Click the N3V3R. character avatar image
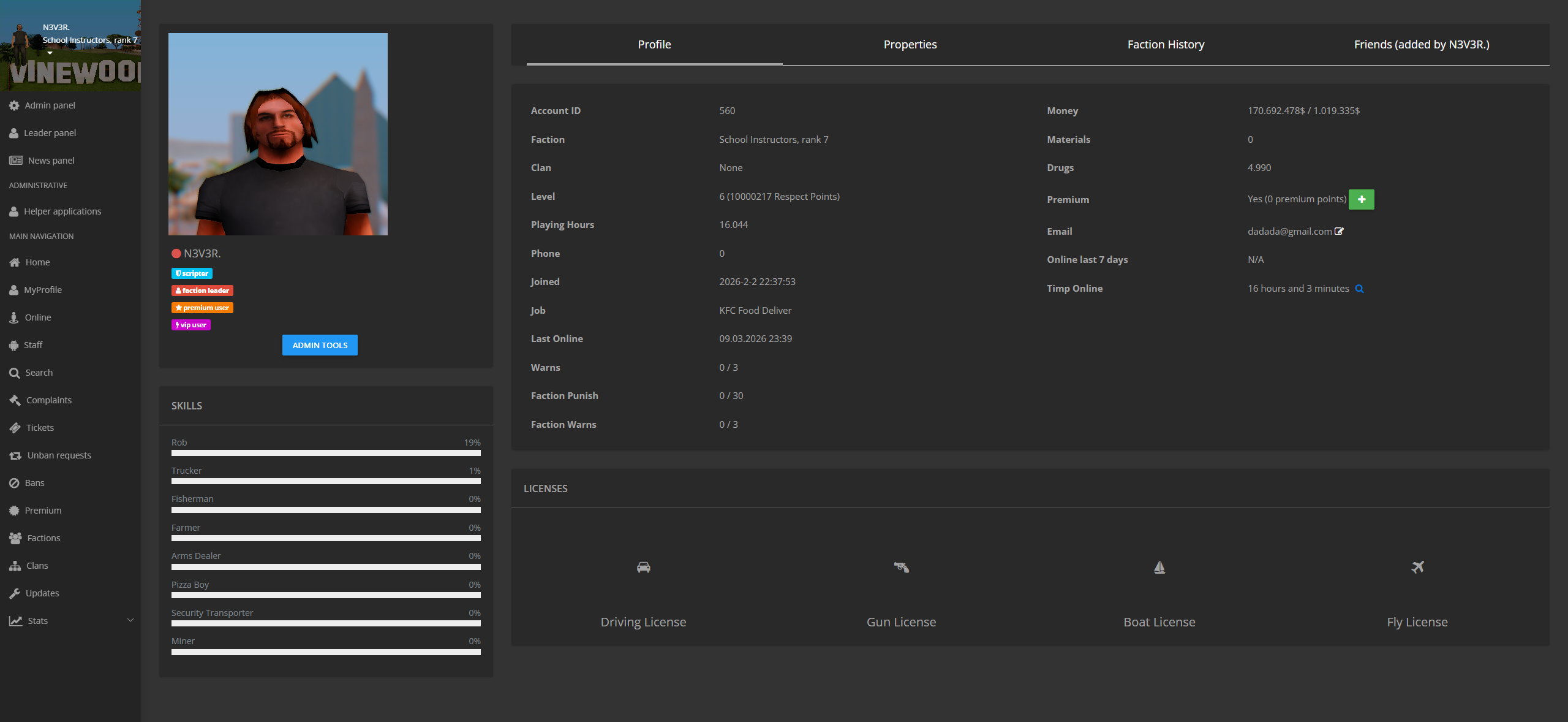The width and height of the screenshot is (1568, 722). pyautogui.click(x=278, y=134)
